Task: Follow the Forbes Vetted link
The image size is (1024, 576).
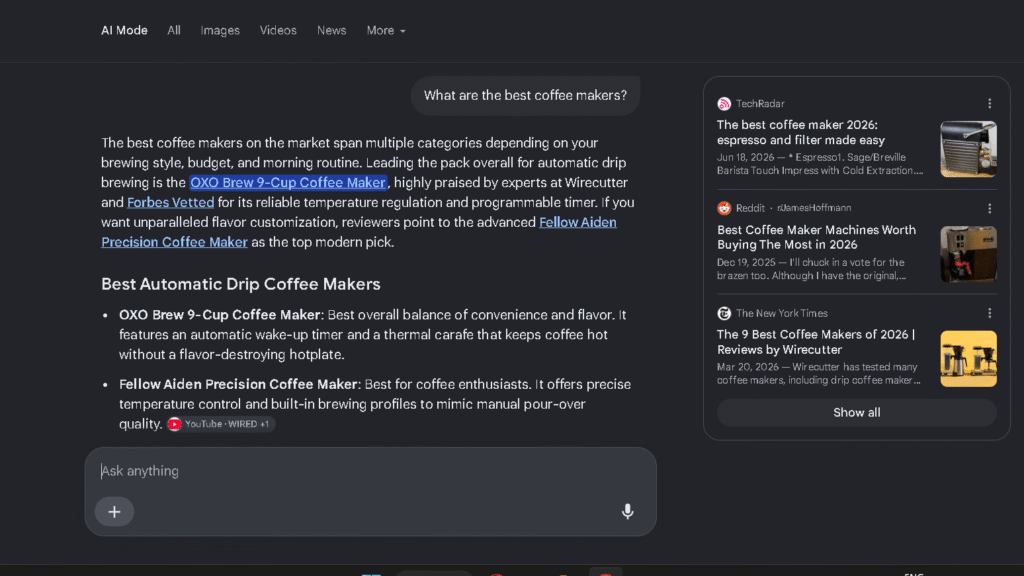Action: pyautogui.click(x=170, y=202)
